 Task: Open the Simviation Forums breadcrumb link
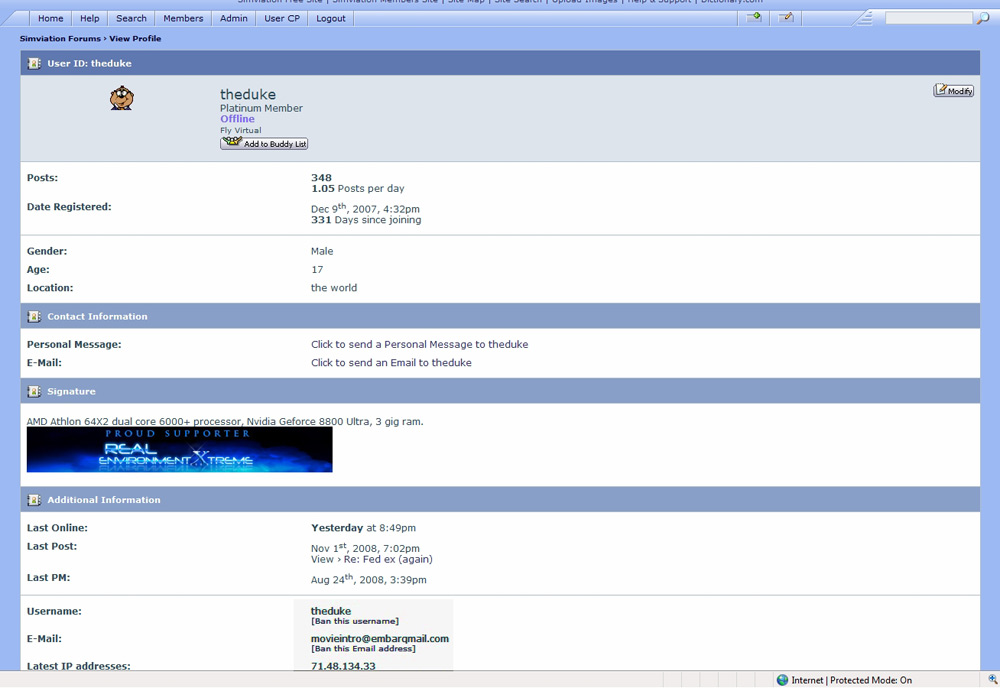point(60,39)
